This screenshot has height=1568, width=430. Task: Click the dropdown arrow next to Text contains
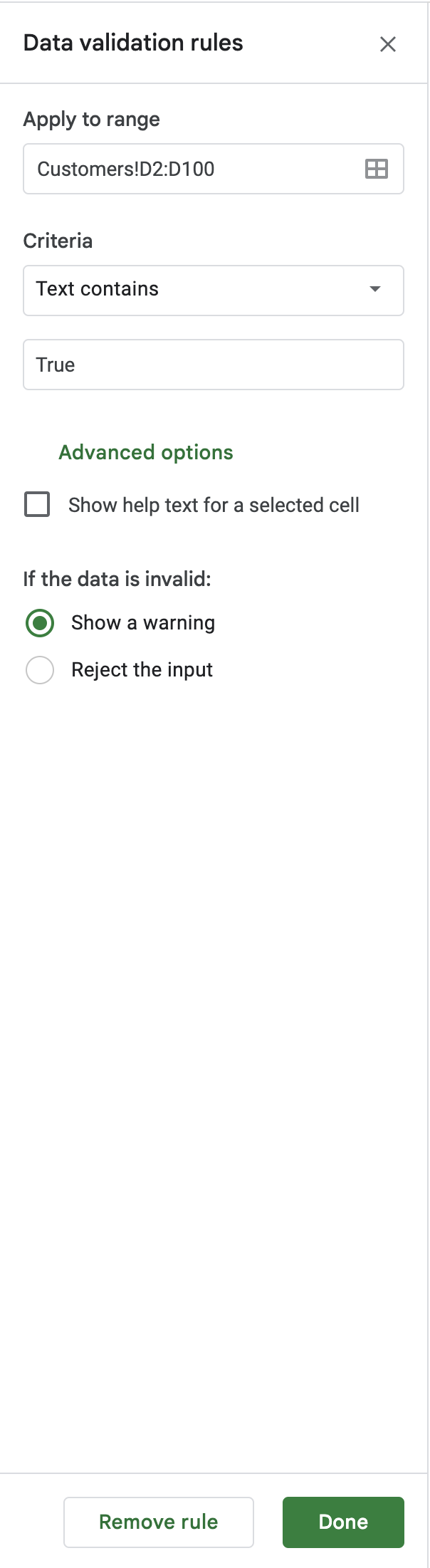[x=375, y=290]
